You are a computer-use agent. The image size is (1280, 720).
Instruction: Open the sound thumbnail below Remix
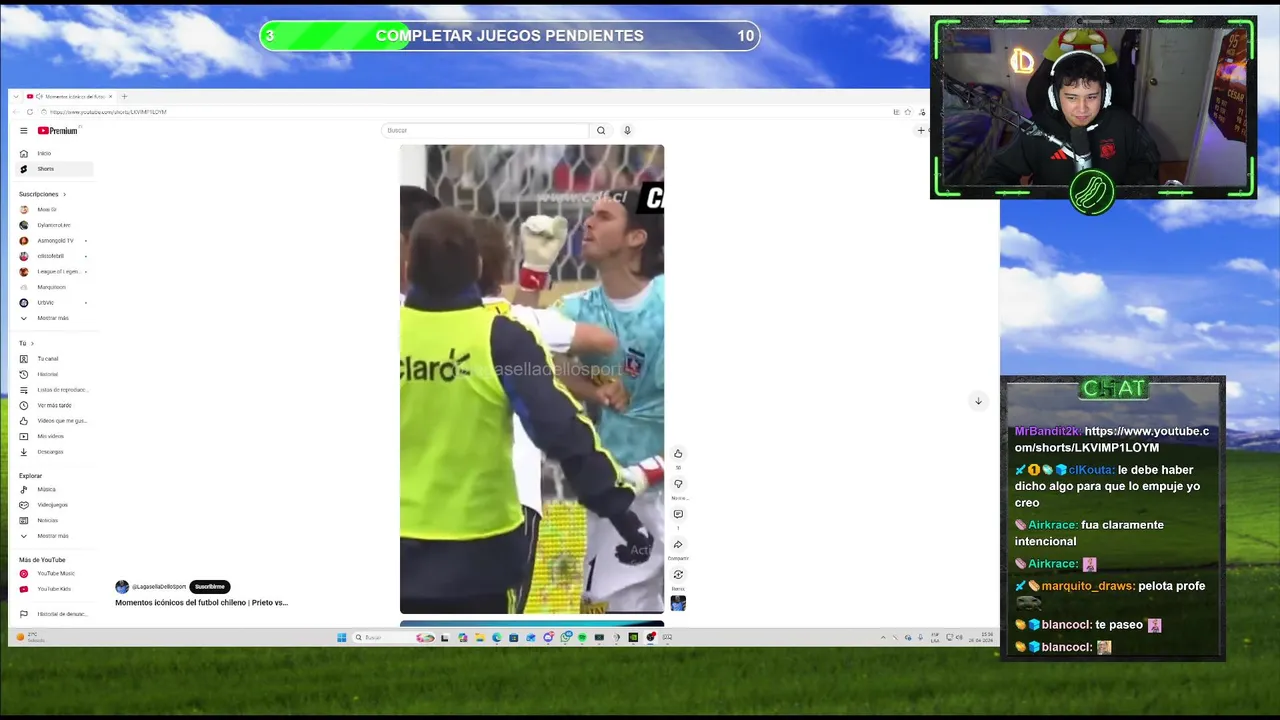click(x=678, y=603)
